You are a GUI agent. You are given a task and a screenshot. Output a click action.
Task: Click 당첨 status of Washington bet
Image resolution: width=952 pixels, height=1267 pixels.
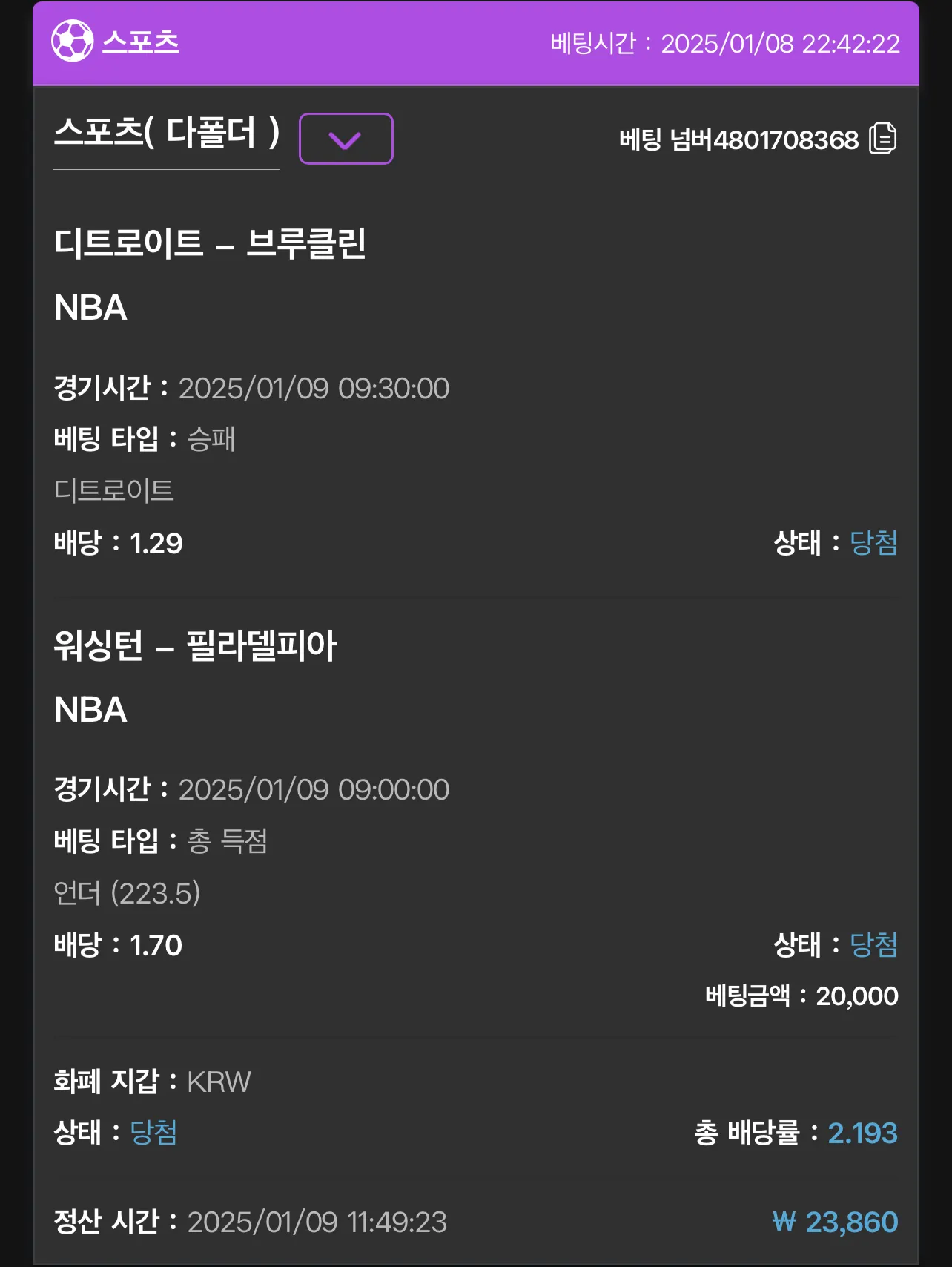point(873,945)
